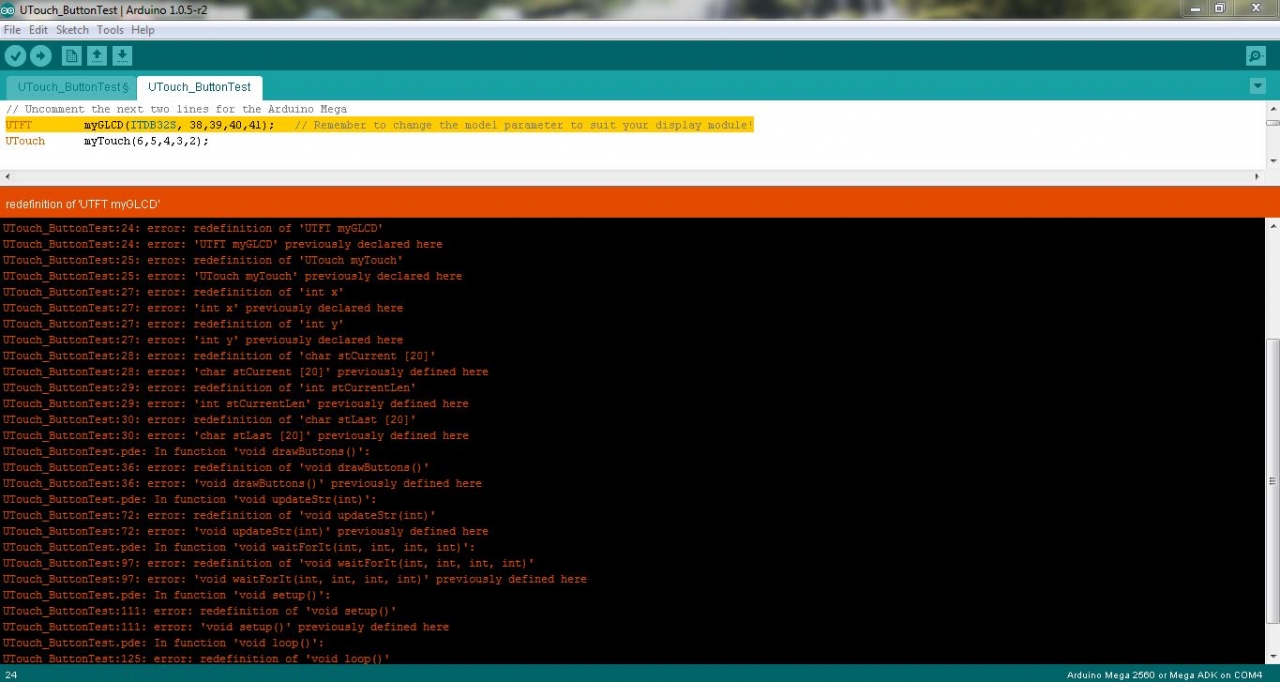Click the Arduino logo in title bar
The height and width of the screenshot is (682, 1280).
[x=8, y=9]
